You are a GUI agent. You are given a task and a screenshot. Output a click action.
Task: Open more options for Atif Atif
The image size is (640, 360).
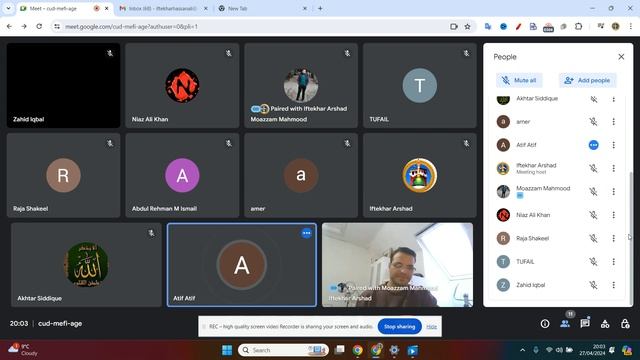(613, 145)
